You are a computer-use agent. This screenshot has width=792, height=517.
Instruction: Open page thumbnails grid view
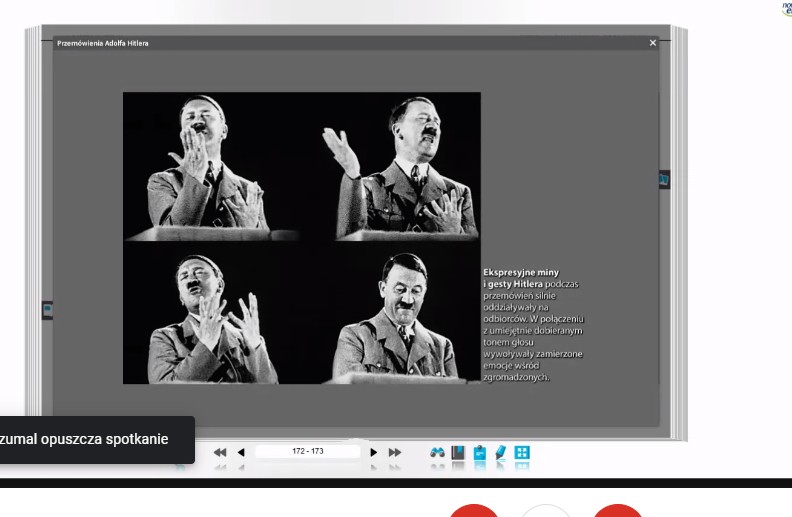(x=521, y=452)
